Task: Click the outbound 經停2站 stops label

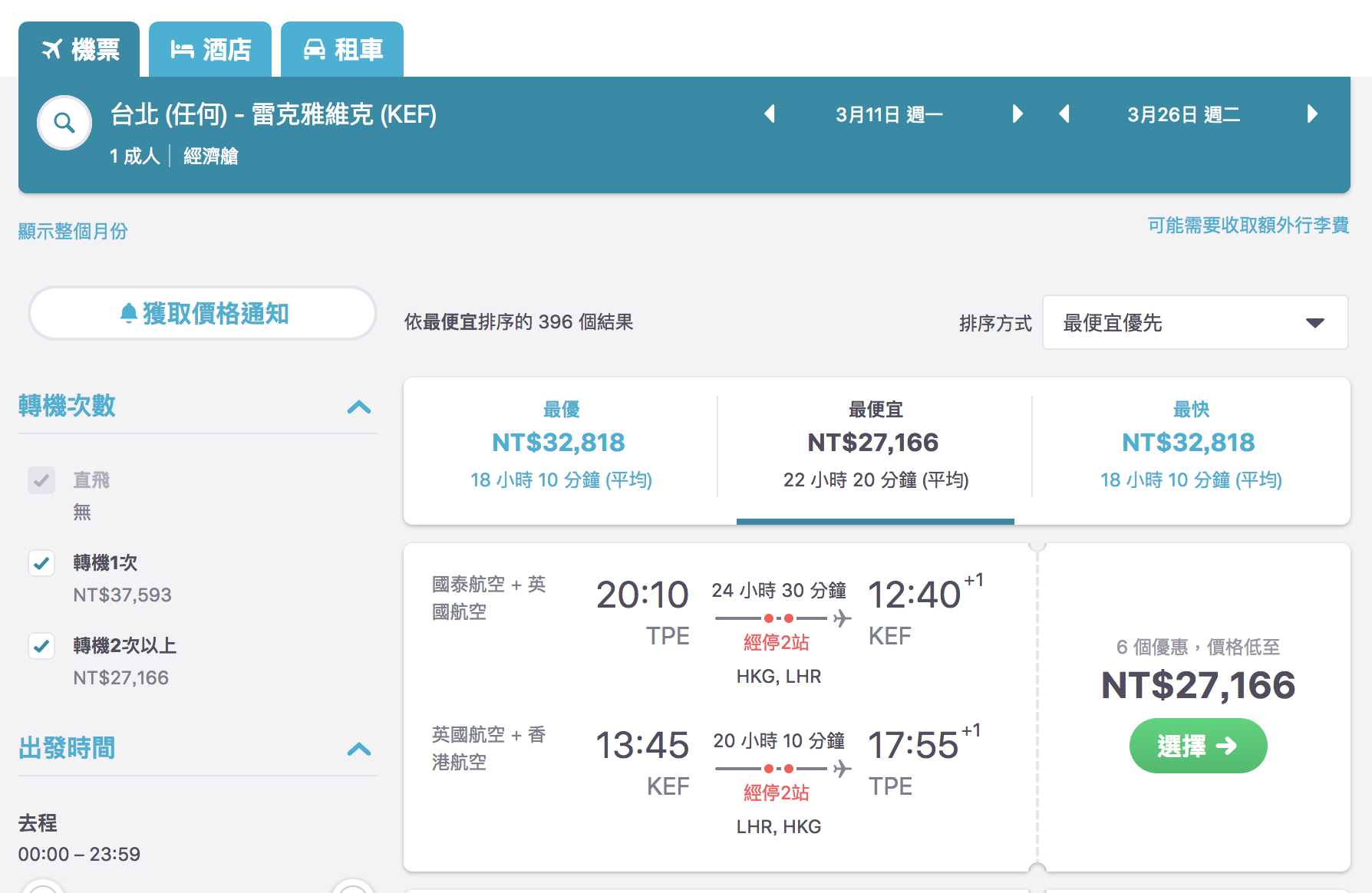Action: click(777, 642)
